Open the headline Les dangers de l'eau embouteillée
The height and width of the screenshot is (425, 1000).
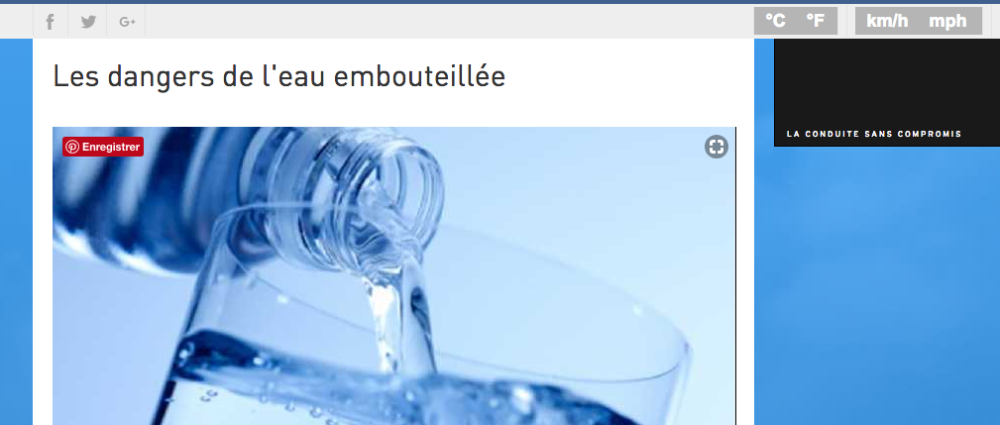tap(279, 77)
